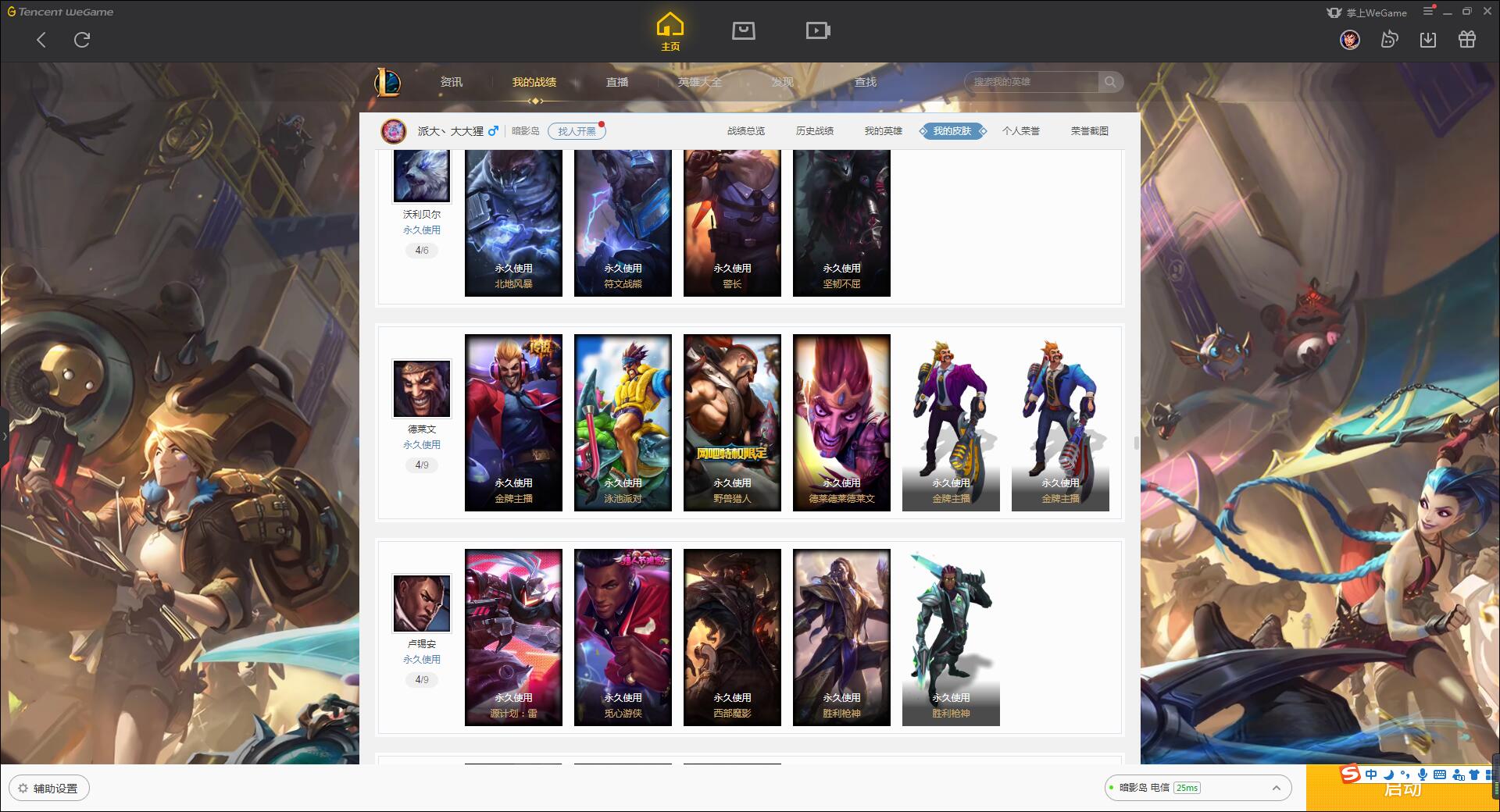Click the profile avatar beside 派大、大大狸

click(x=394, y=131)
